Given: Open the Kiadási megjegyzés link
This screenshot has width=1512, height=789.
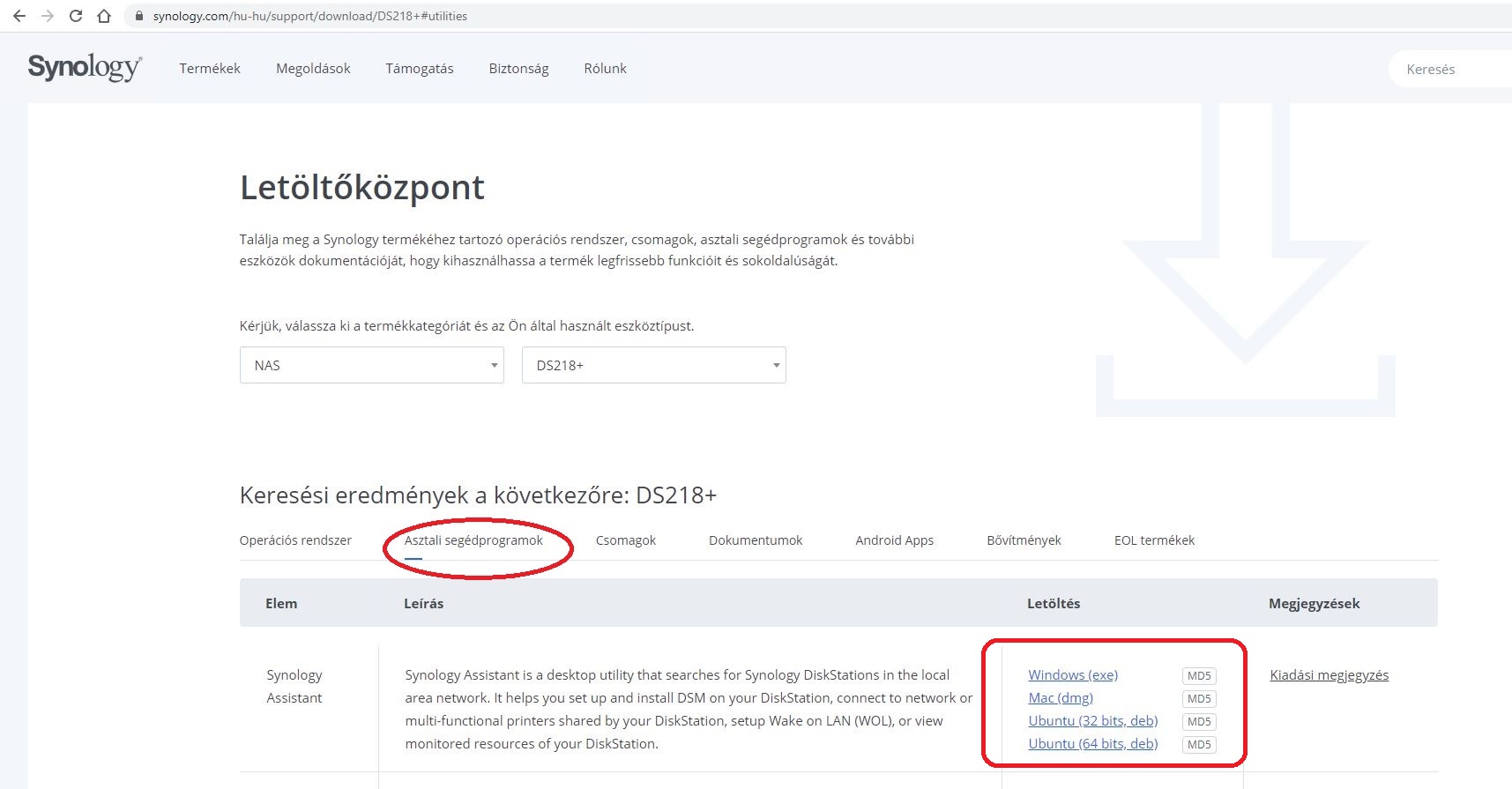Looking at the screenshot, I should click(1329, 675).
